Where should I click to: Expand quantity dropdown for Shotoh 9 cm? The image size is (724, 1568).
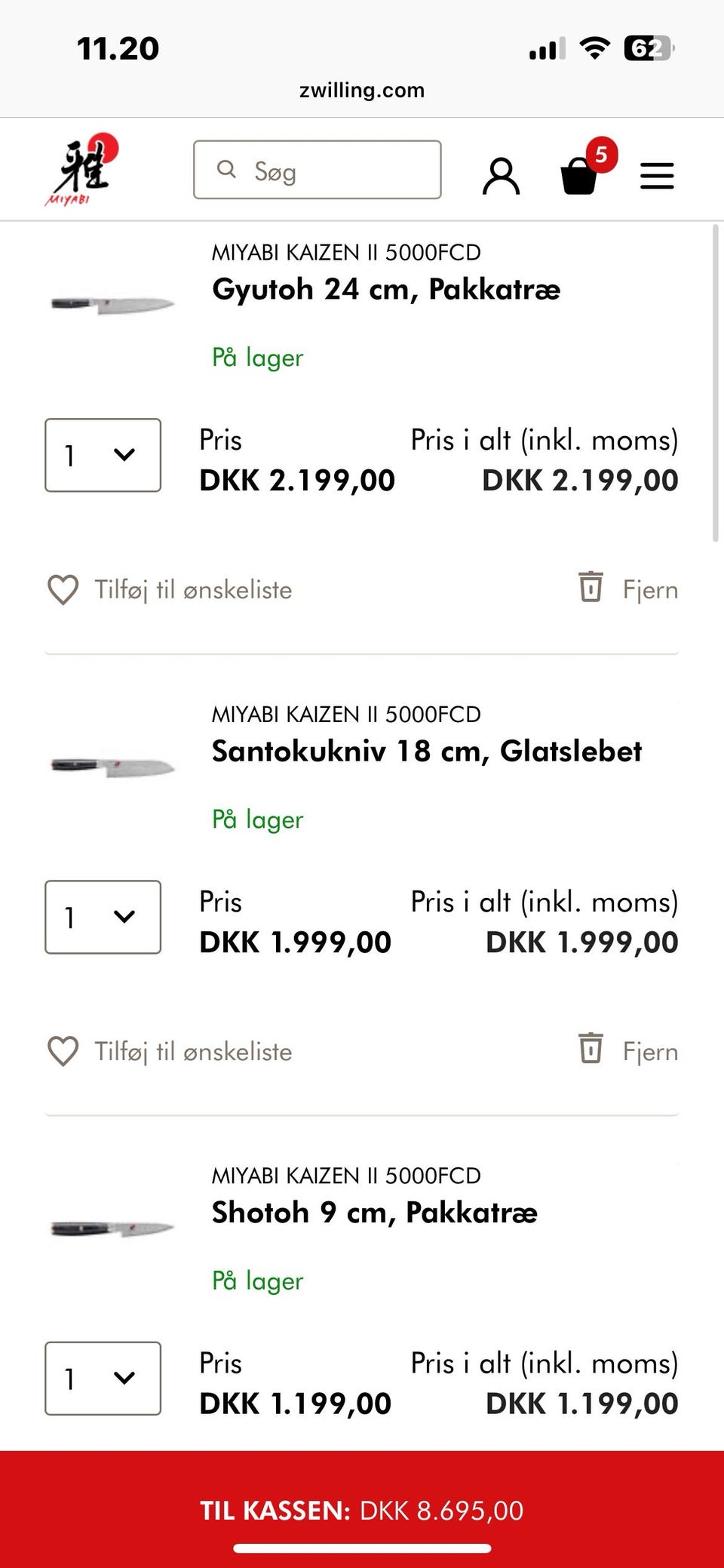pos(103,1378)
